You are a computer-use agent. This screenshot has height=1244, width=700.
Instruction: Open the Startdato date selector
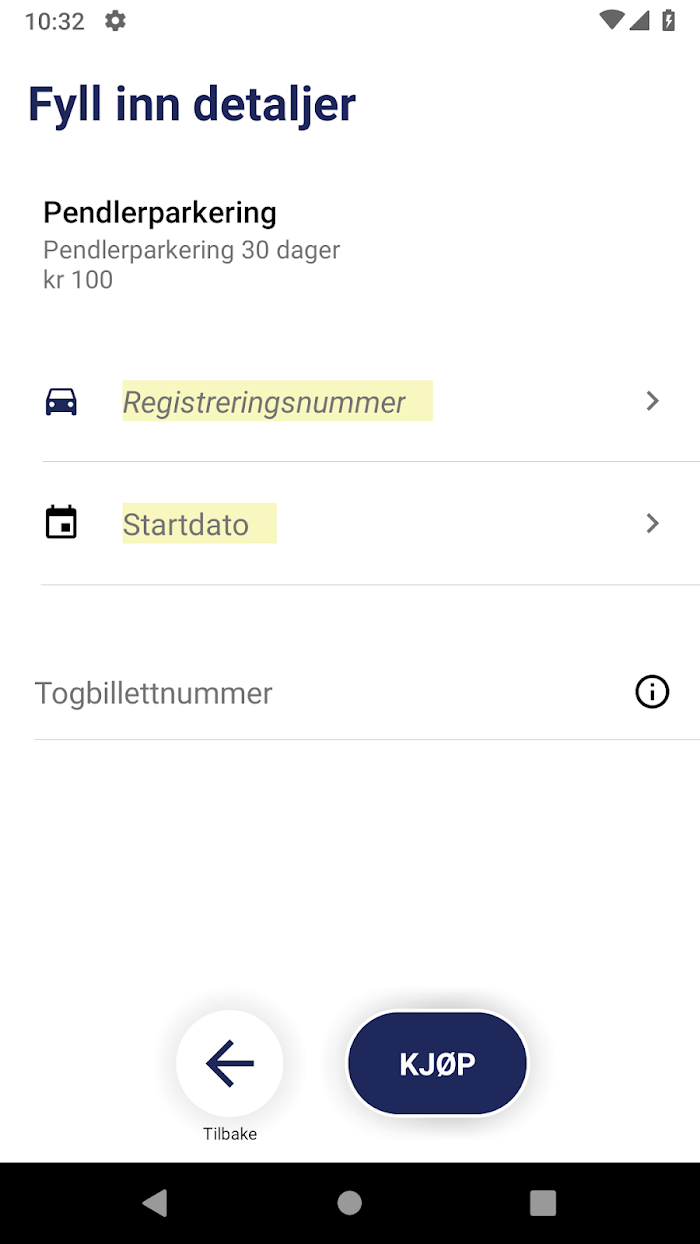pyautogui.click(x=370, y=523)
